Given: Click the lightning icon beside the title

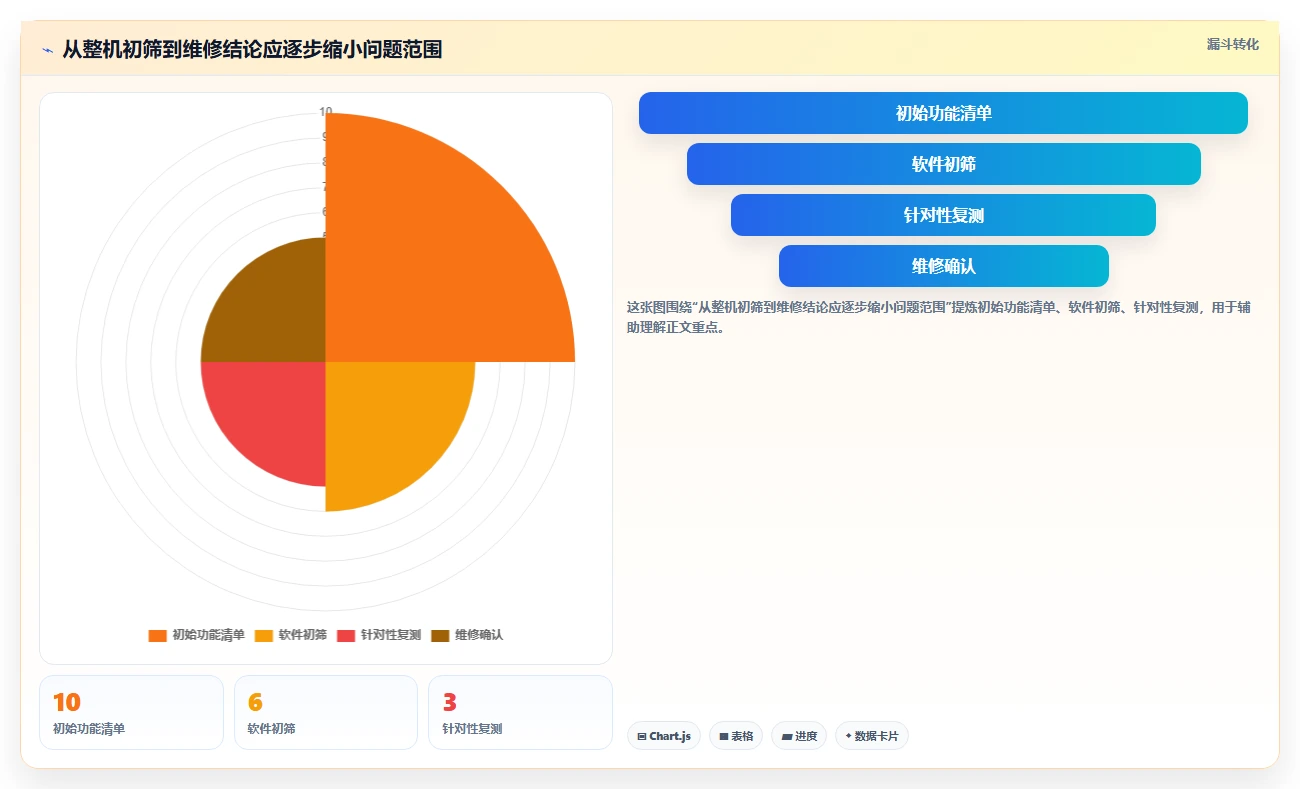Looking at the screenshot, I should click(47, 49).
